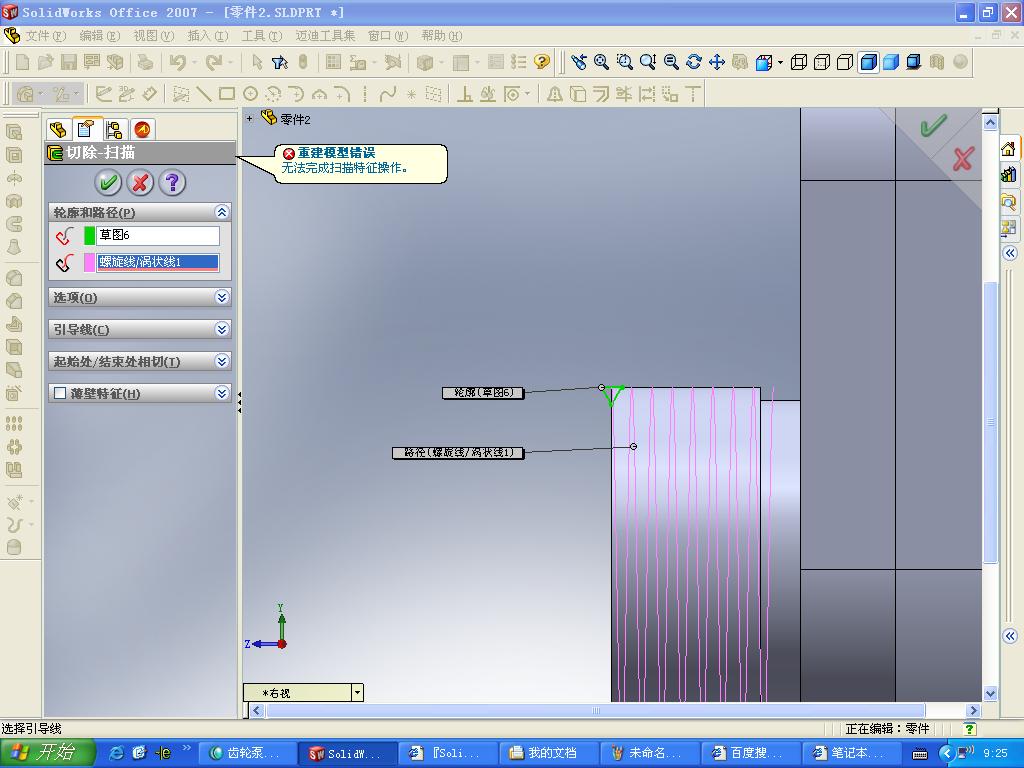Select the 螺旋线/涡状线1 path field

(x=158, y=262)
